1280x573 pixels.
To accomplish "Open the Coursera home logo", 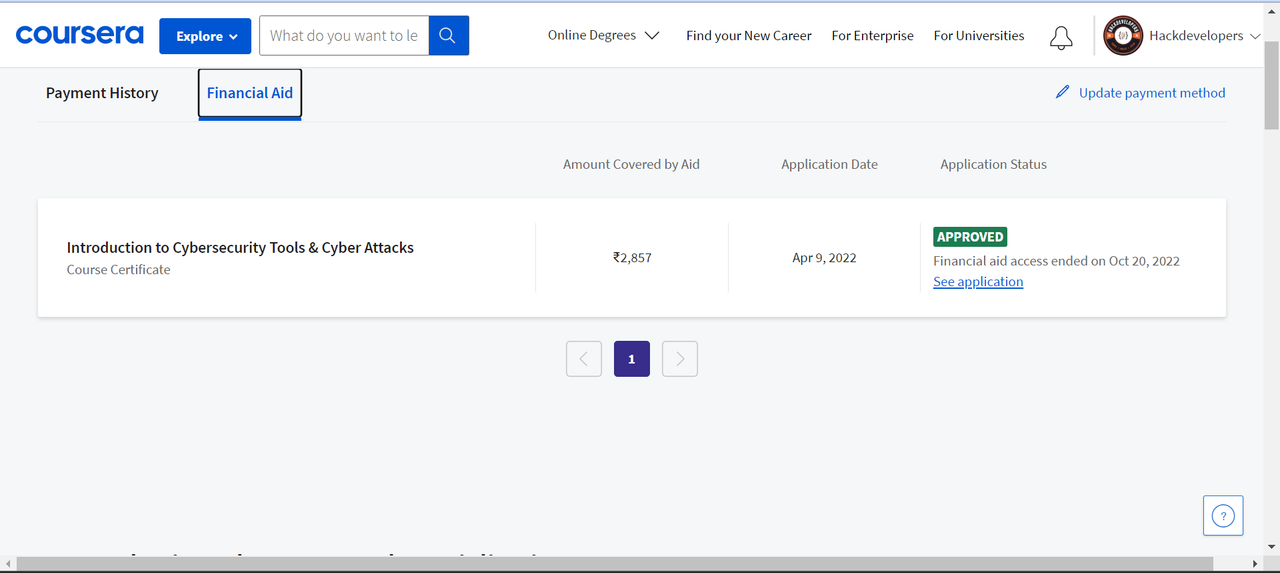I will click(x=80, y=35).
